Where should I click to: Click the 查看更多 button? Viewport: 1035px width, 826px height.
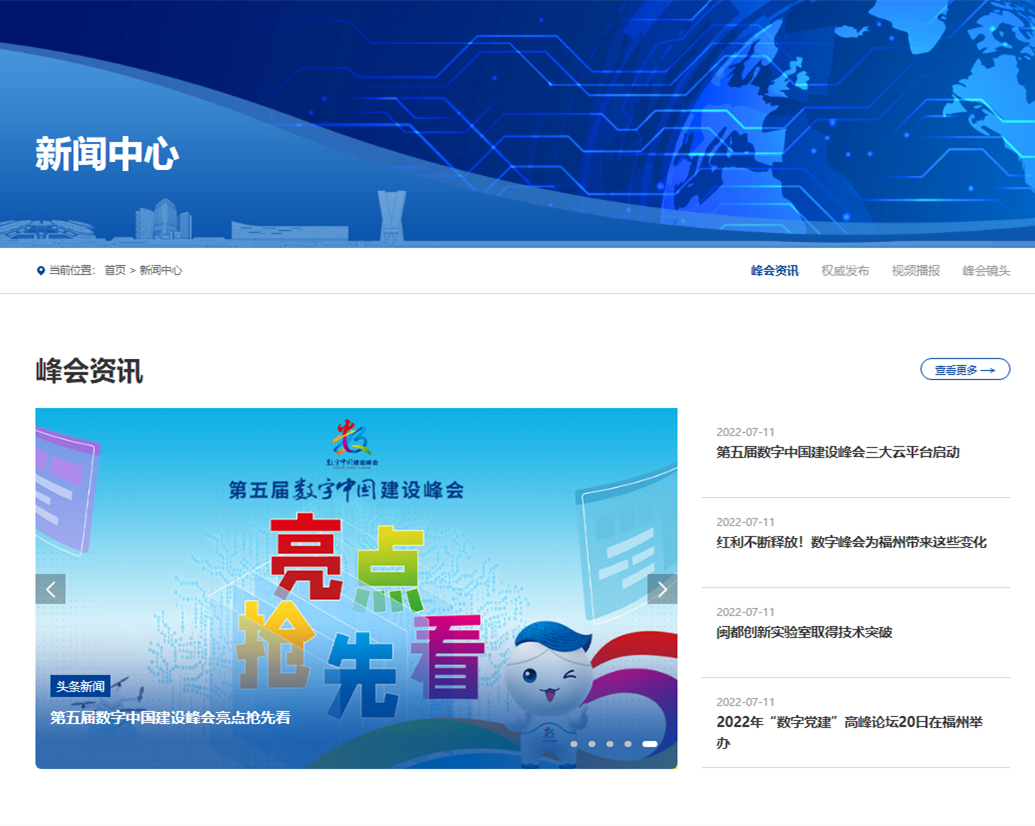[965, 370]
